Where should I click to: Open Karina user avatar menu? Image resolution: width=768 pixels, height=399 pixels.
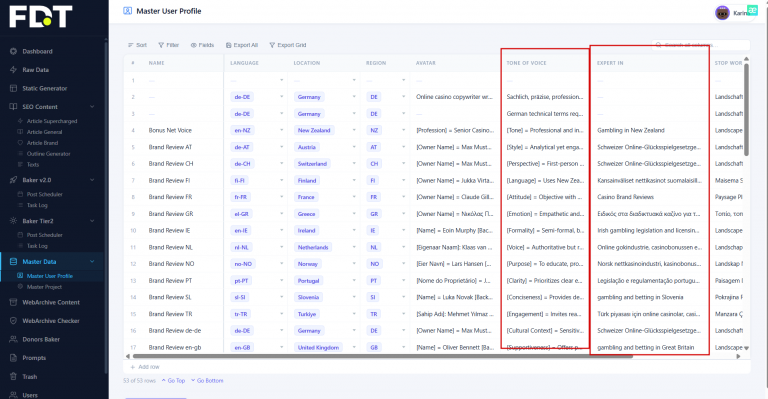pyautogui.click(x=722, y=13)
